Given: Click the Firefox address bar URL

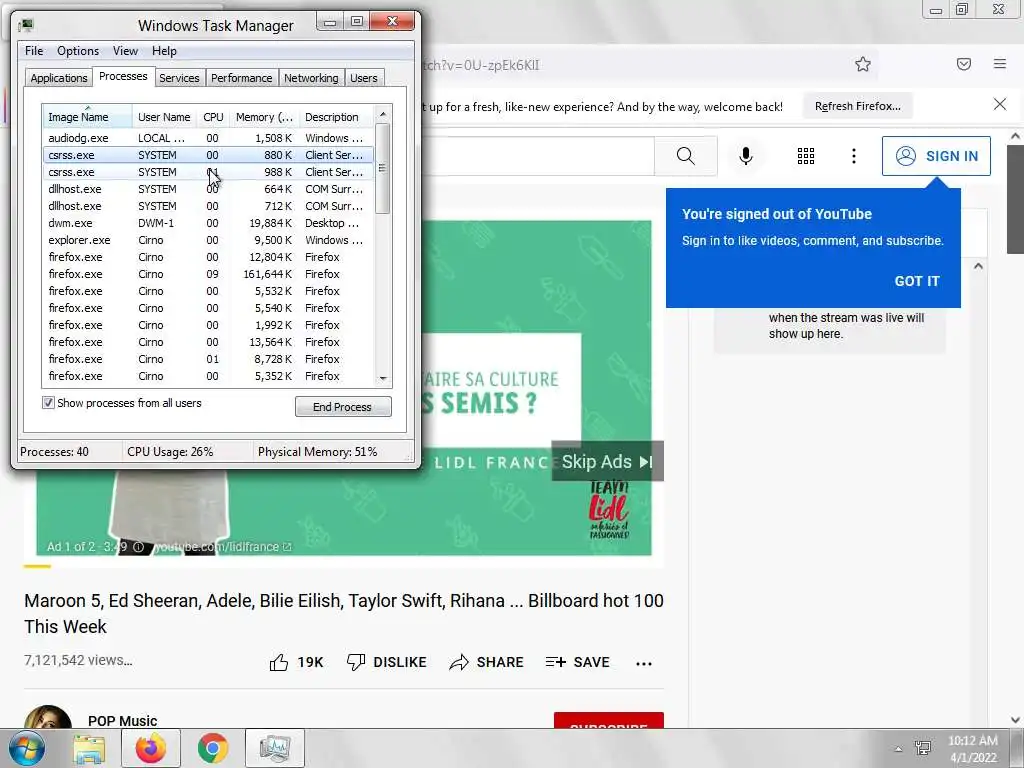Looking at the screenshot, I should (482, 65).
